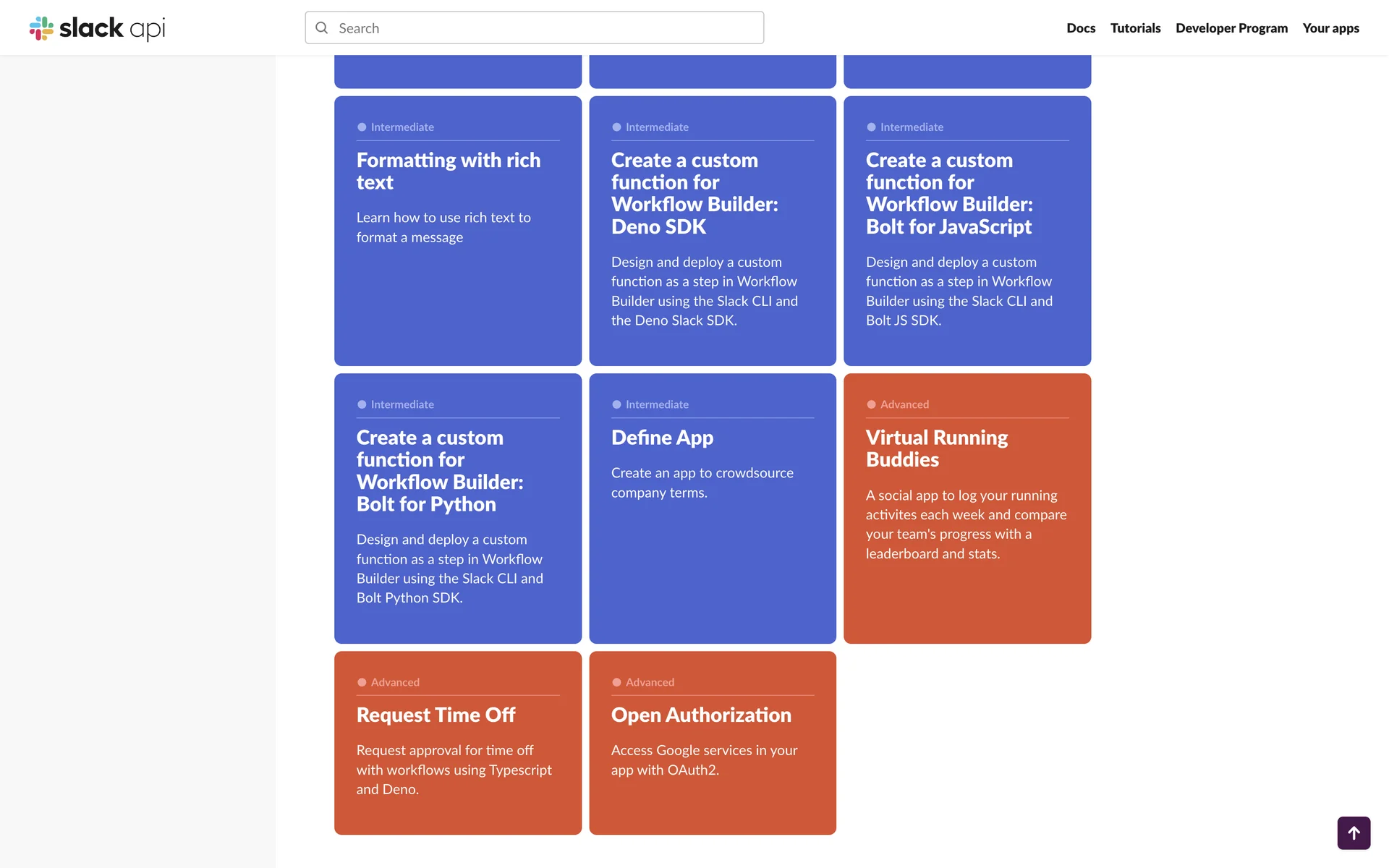This screenshot has height=868, width=1389.
Task: Open the Docs menu item
Action: pyautogui.click(x=1080, y=28)
